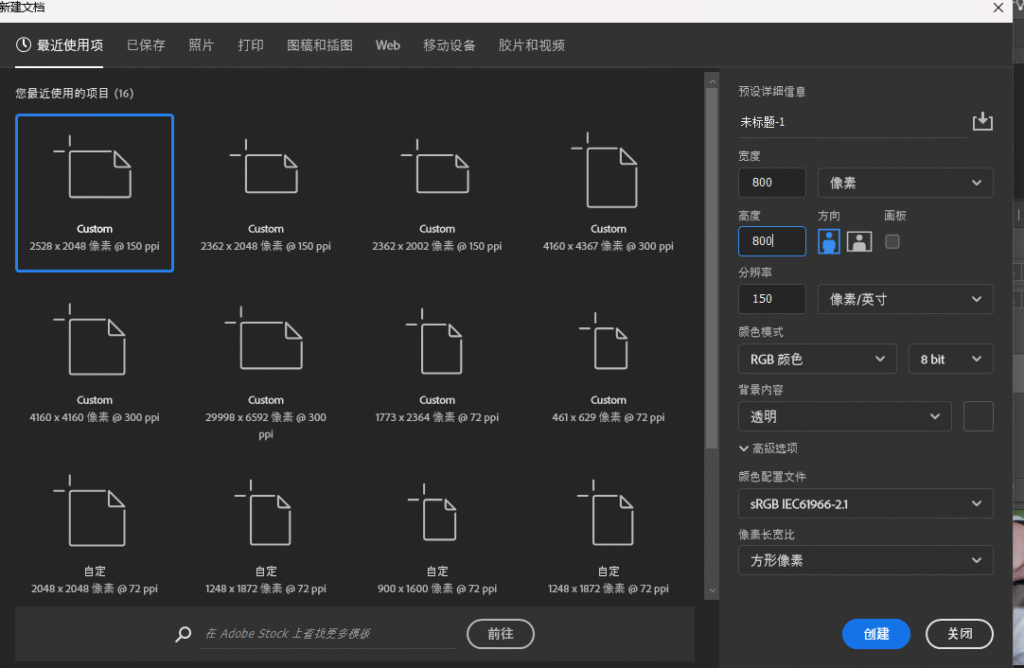Click the 分辨率 input field showing 150
Viewport: 1024px width, 668px height.
(x=772, y=299)
